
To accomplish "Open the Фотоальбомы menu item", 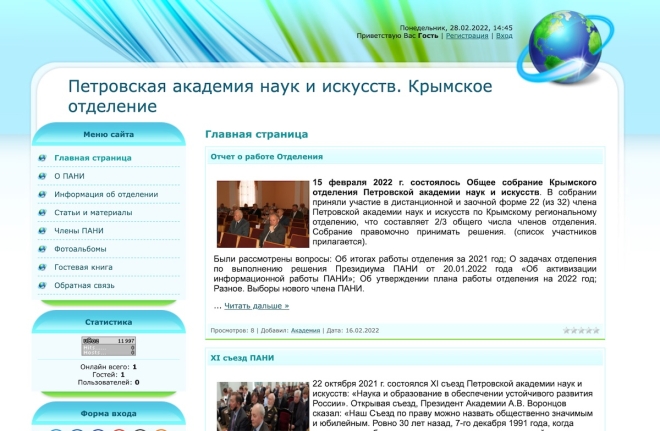I will click(80, 249).
